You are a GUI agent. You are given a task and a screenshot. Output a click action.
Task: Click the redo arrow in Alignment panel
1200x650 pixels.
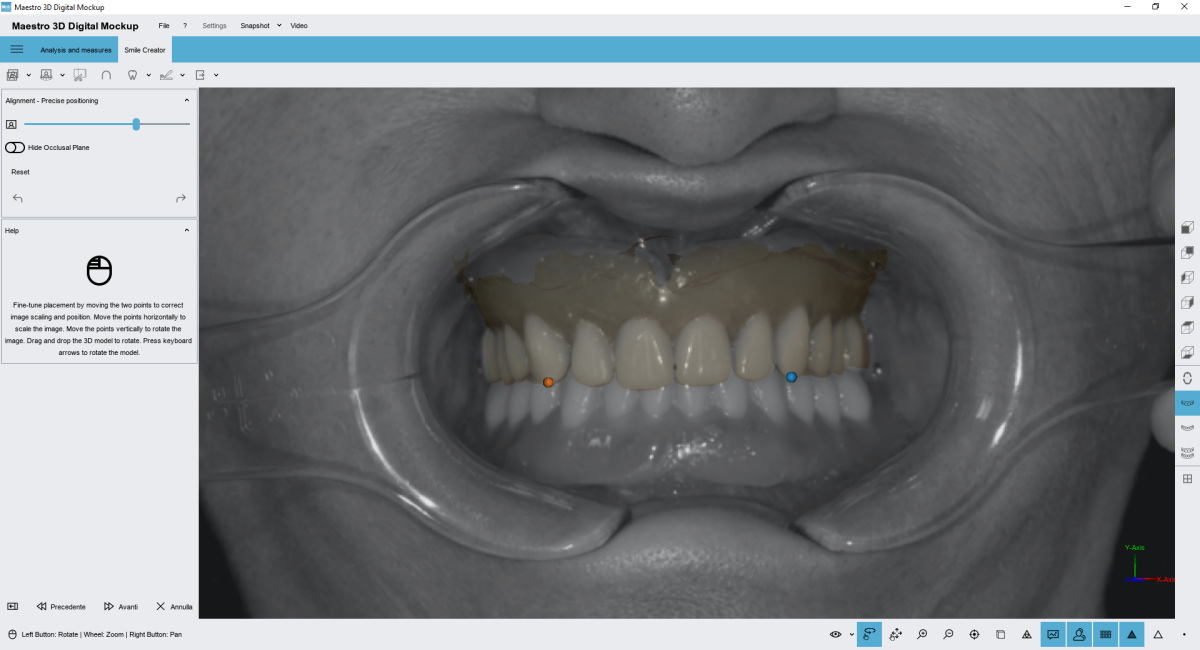tap(181, 198)
